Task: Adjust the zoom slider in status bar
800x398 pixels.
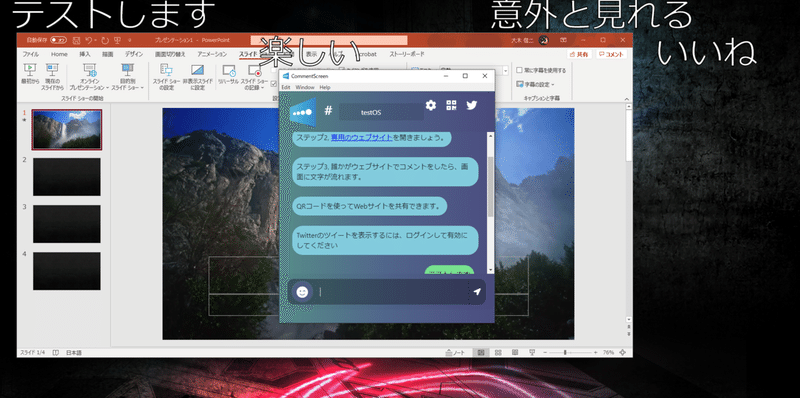Action: pos(565,353)
